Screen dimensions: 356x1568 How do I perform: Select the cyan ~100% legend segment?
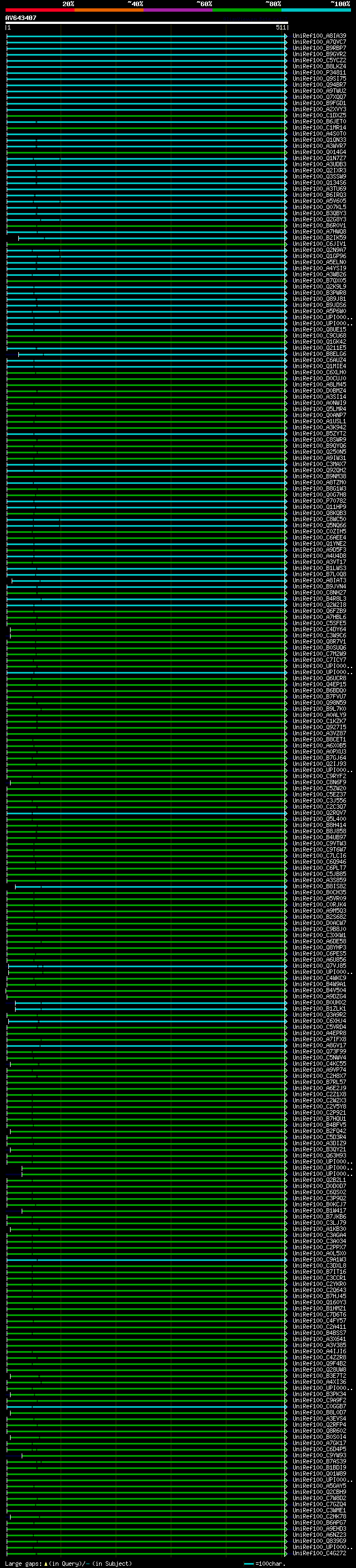[x=316, y=10]
